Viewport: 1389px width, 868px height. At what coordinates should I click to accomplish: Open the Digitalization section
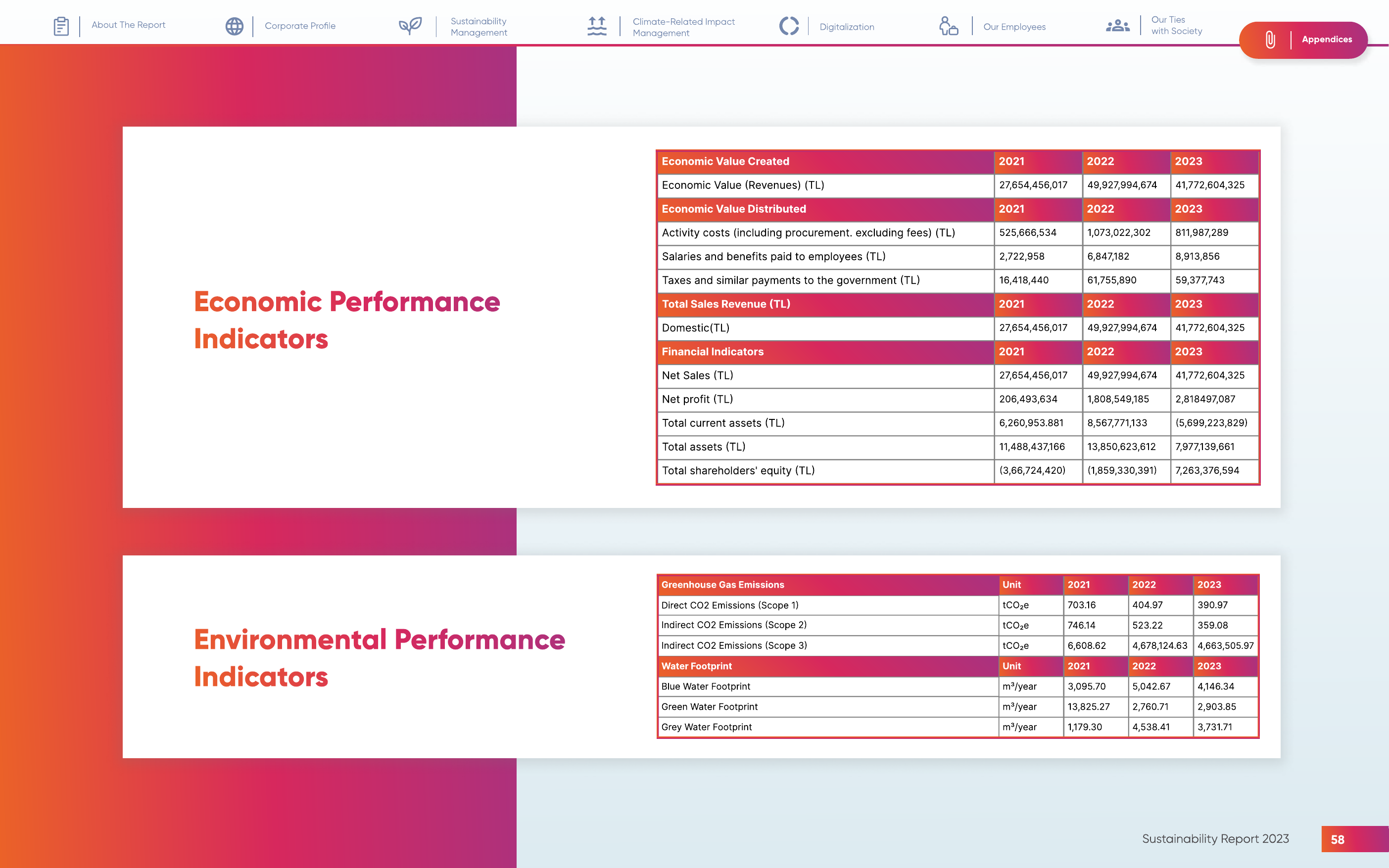(846, 27)
